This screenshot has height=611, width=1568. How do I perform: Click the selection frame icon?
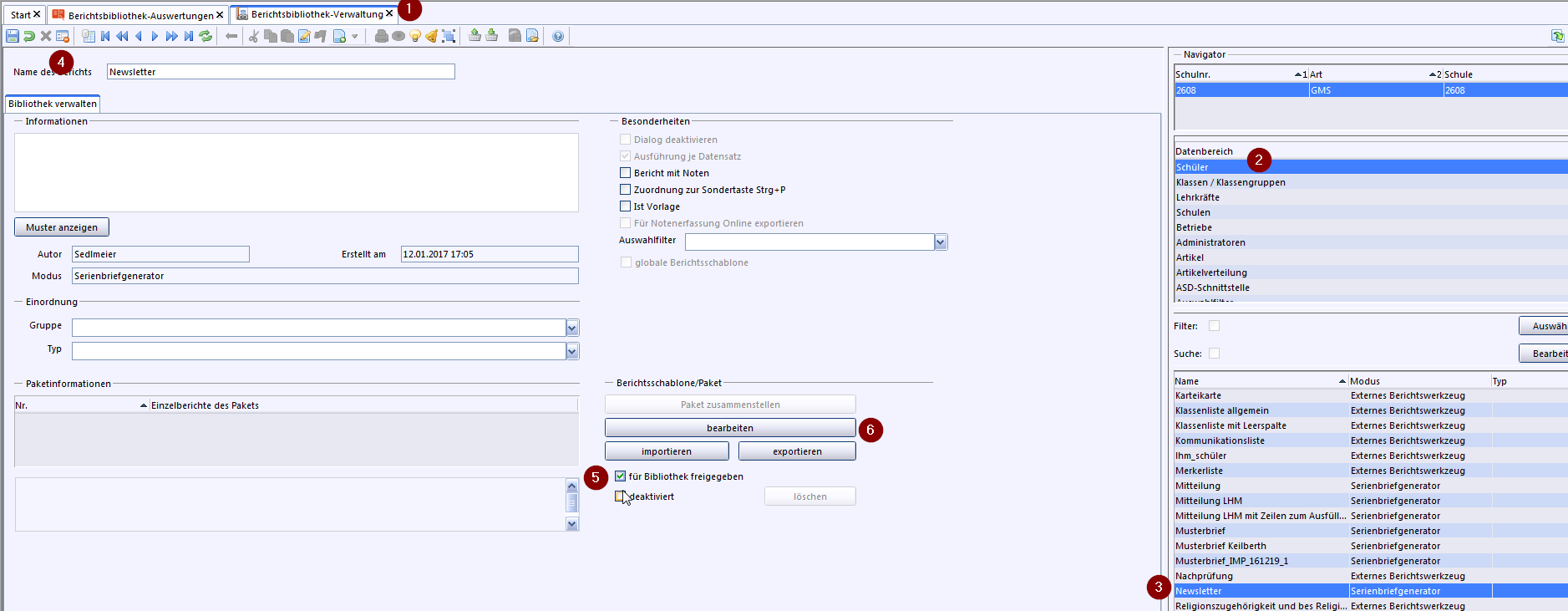(x=449, y=36)
